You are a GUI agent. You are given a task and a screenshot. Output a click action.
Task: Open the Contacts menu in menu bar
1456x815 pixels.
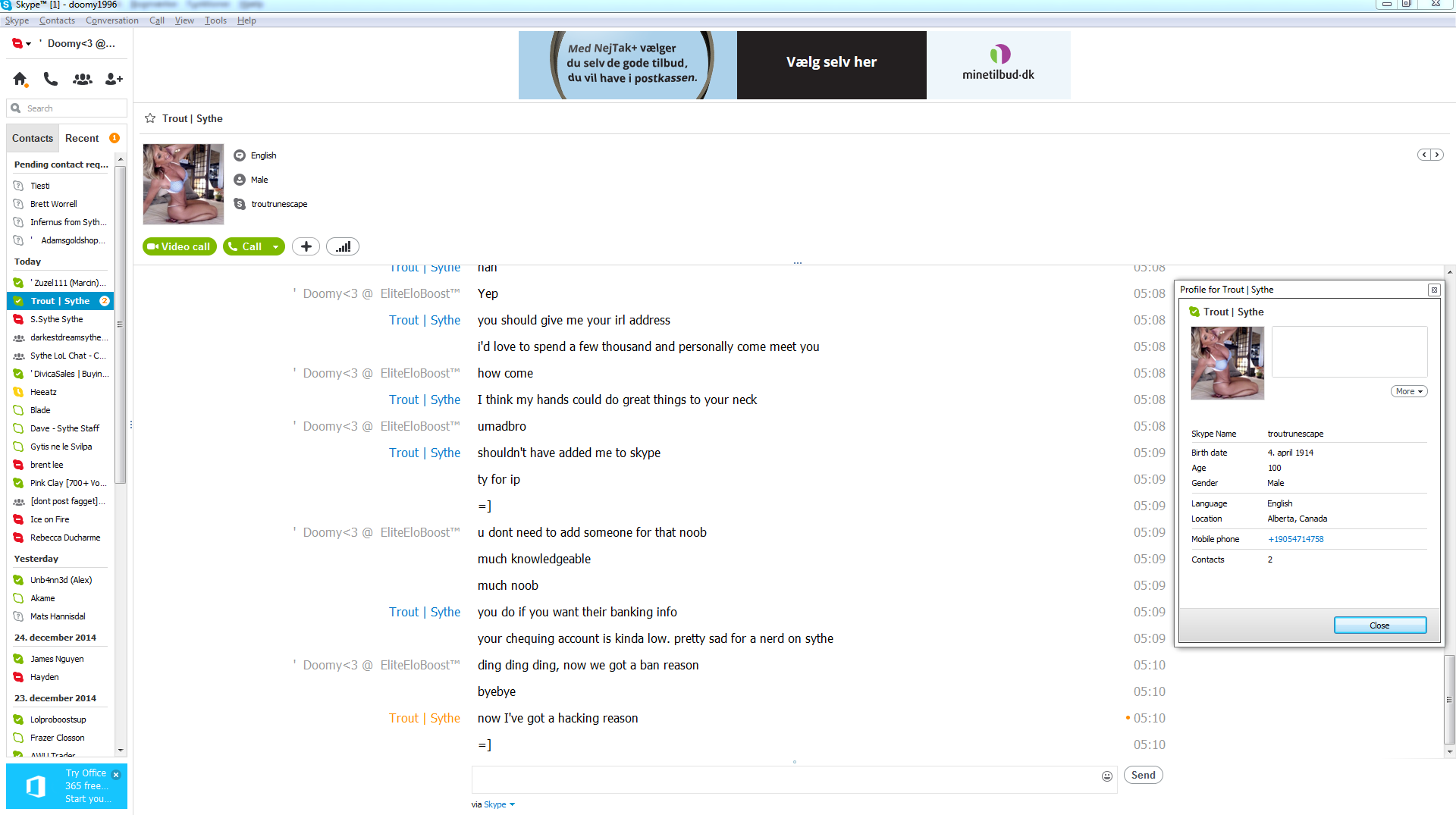pyautogui.click(x=57, y=20)
